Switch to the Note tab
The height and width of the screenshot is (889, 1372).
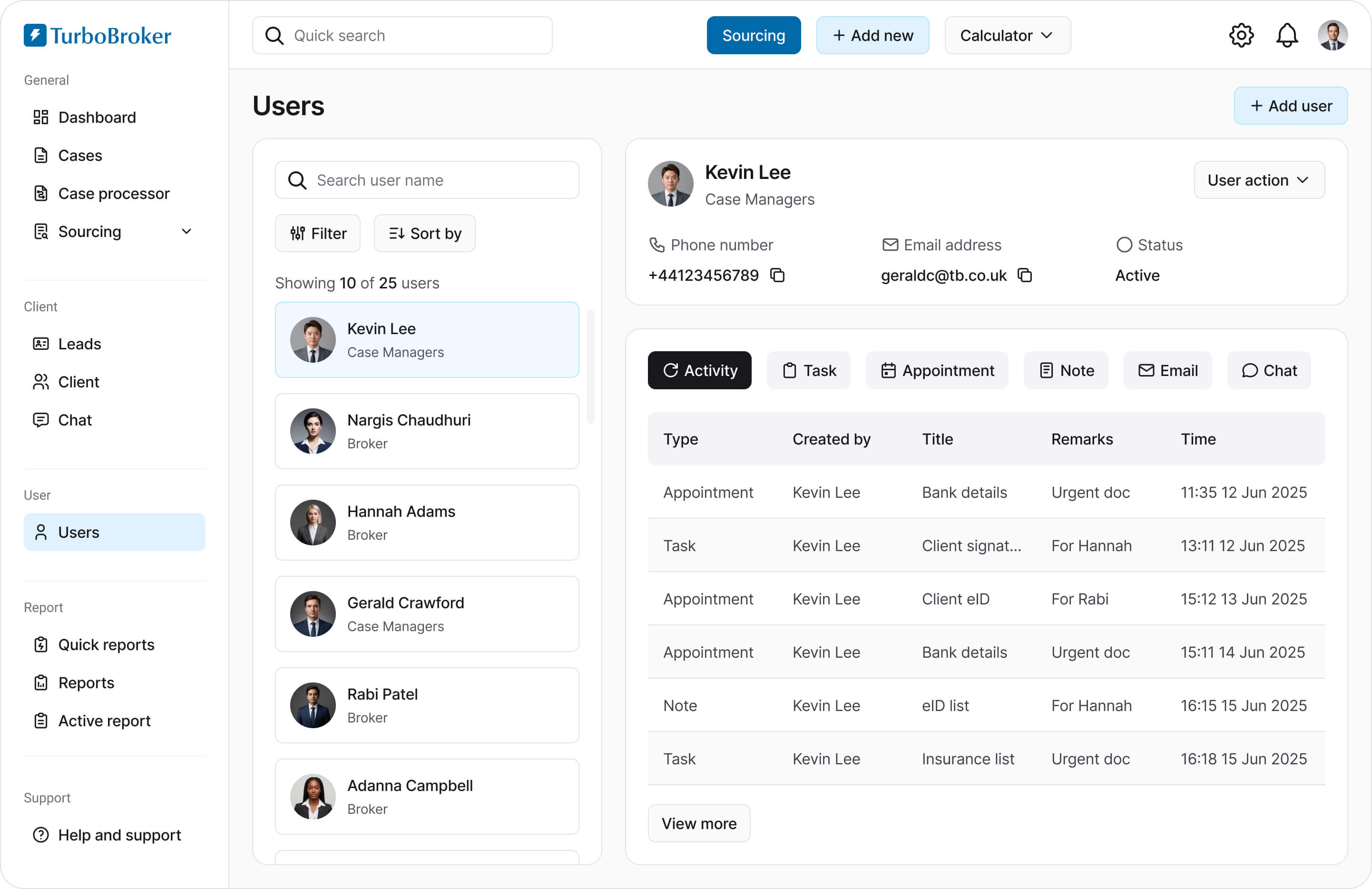pos(1065,371)
